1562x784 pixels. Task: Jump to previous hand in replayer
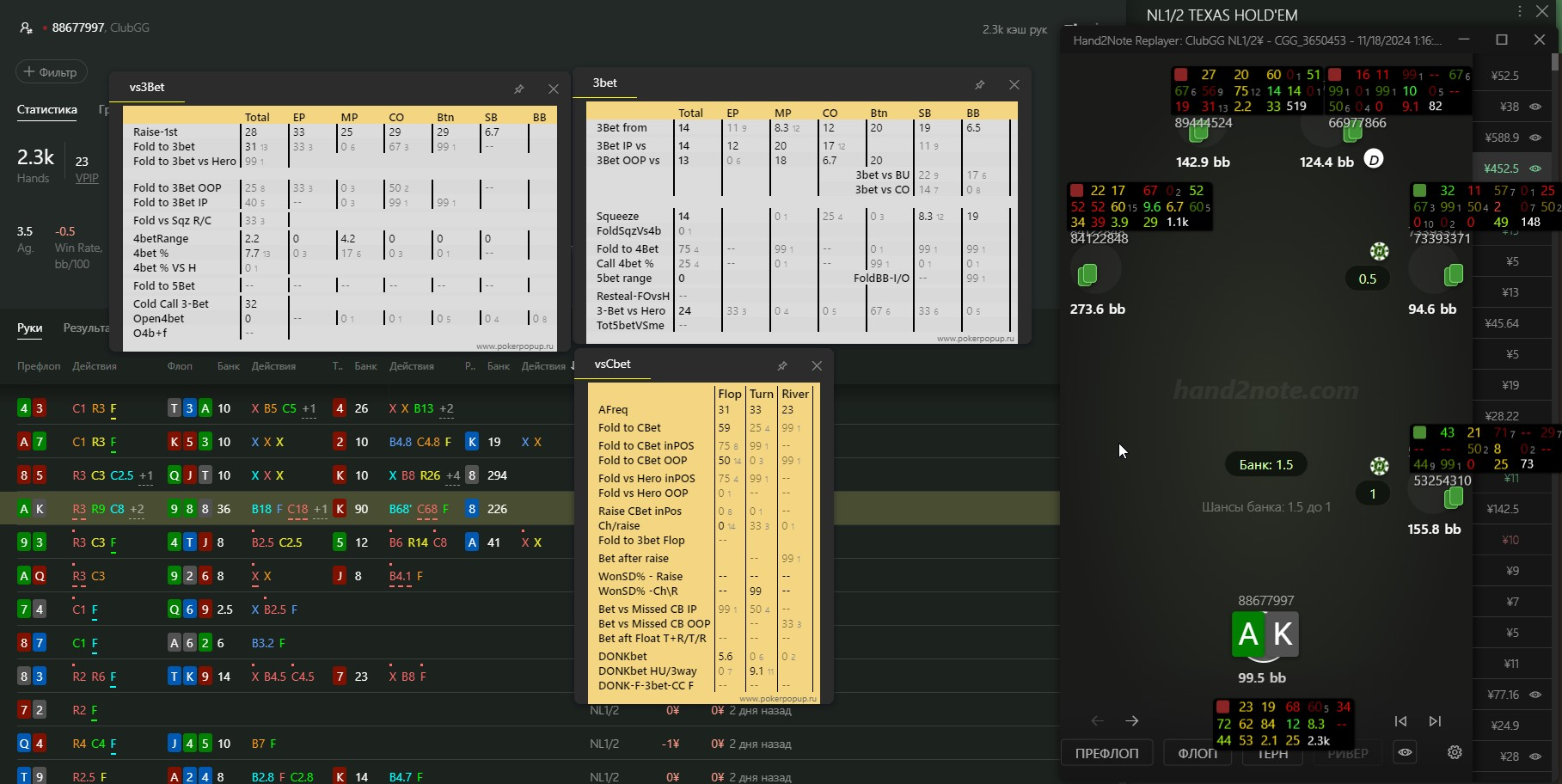1400,720
